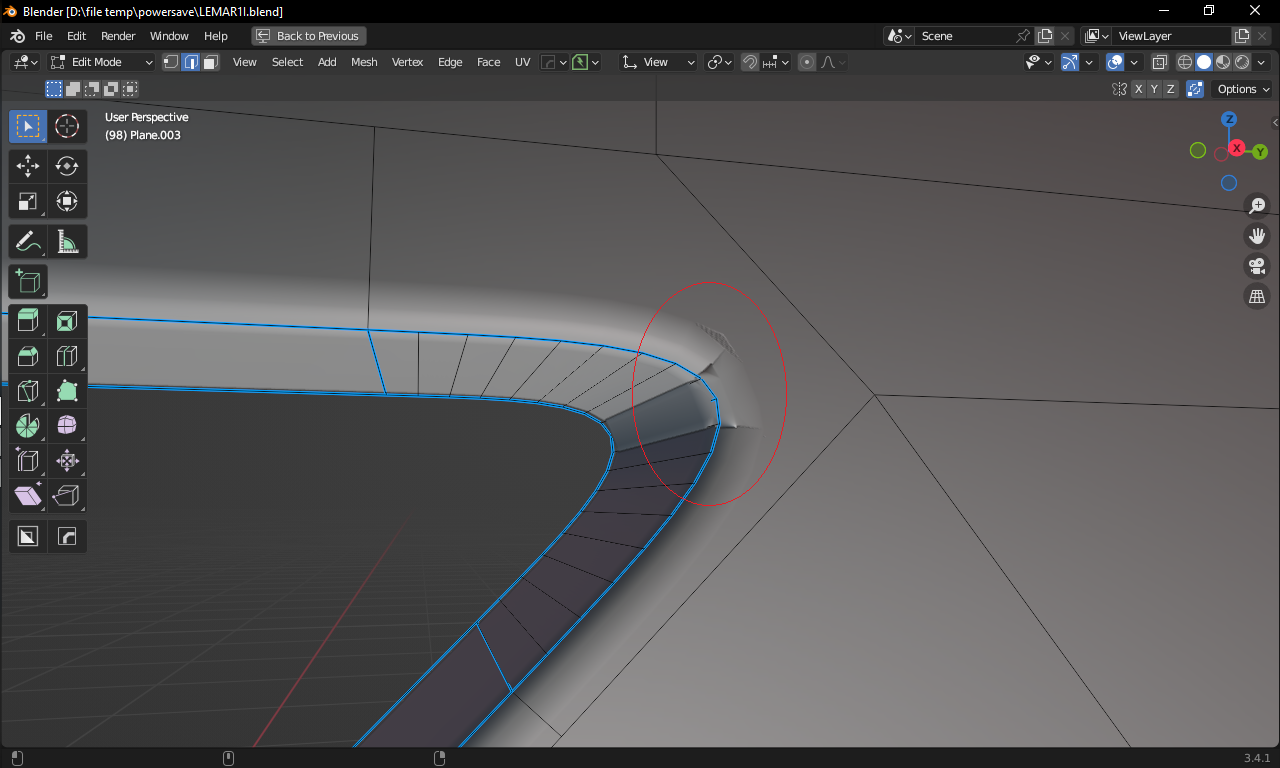
Task: Switch to rendered shading
Action: click(x=1242, y=62)
